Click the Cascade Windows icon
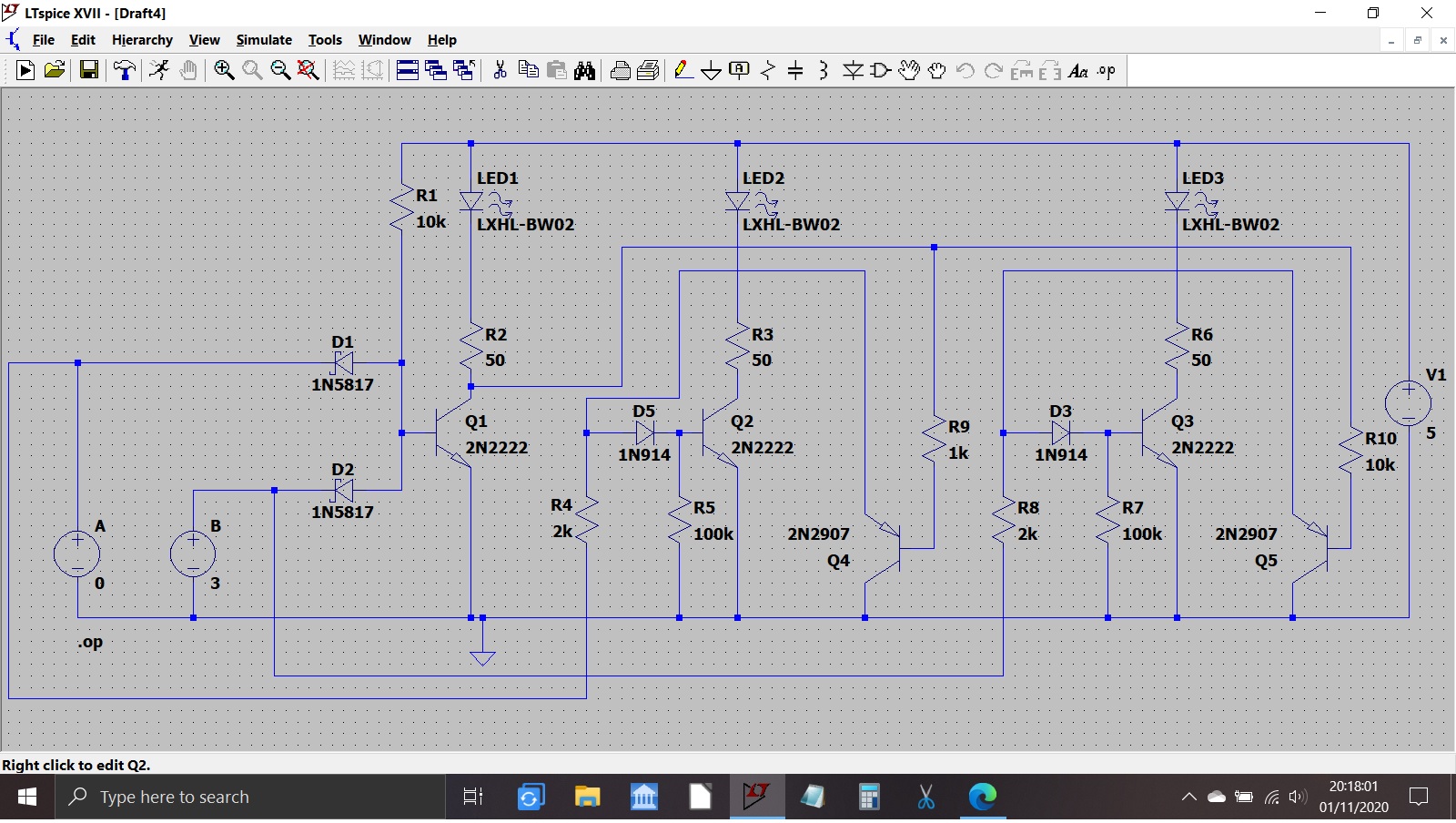The height and width of the screenshot is (823, 1456). pyautogui.click(x=436, y=70)
